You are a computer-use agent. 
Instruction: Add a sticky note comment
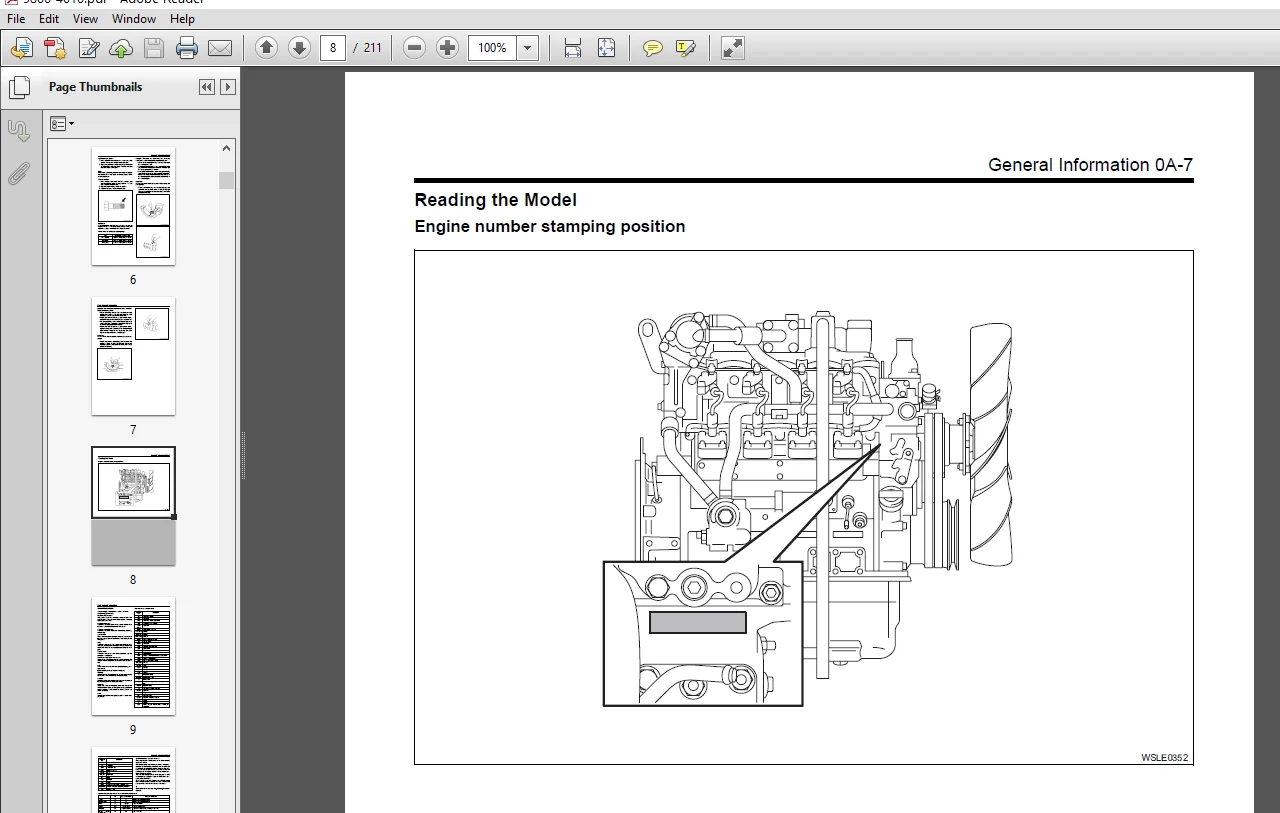(x=653, y=48)
